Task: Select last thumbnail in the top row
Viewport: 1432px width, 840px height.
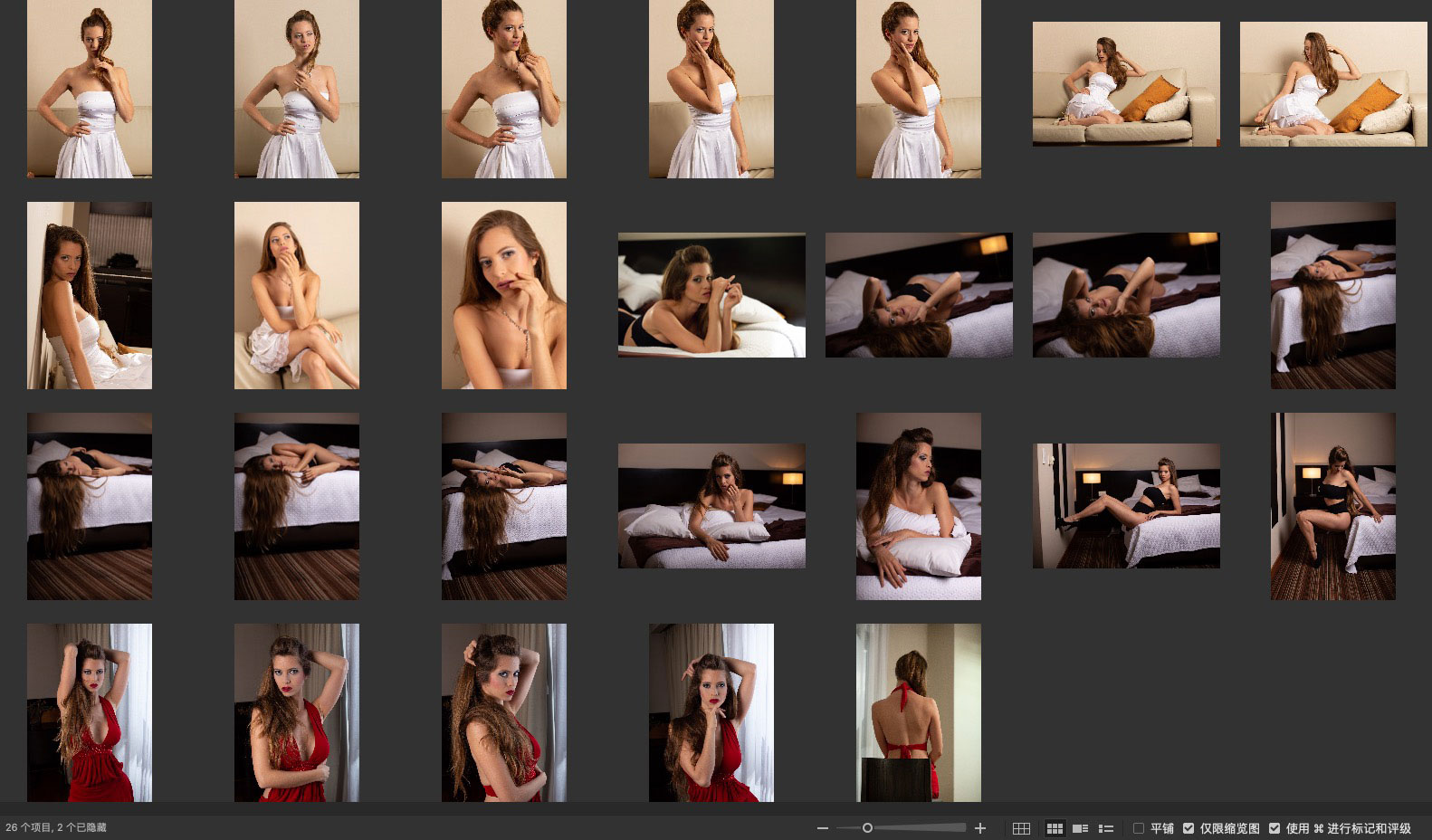Action: point(1332,84)
